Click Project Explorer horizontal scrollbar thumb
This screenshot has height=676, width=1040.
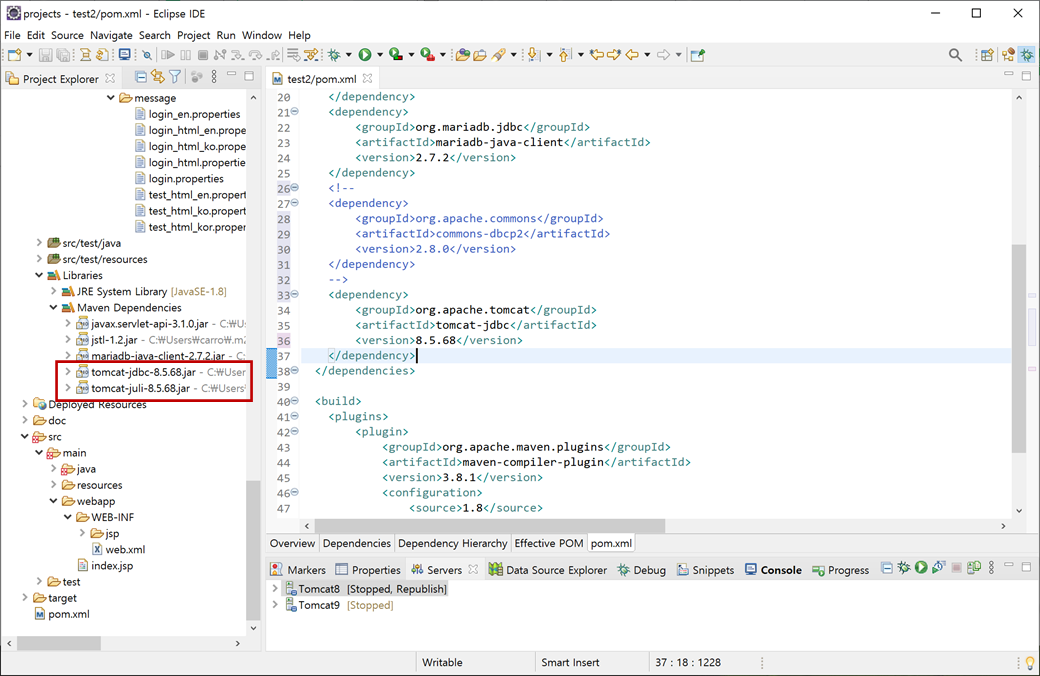59,643
